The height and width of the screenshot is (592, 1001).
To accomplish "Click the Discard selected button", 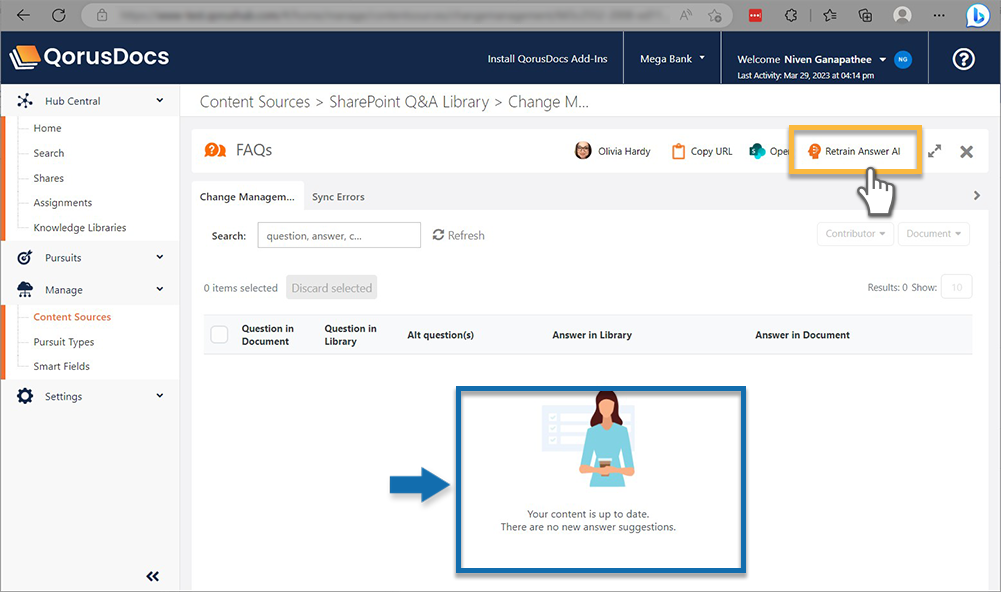I will click(x=331, y=287).
